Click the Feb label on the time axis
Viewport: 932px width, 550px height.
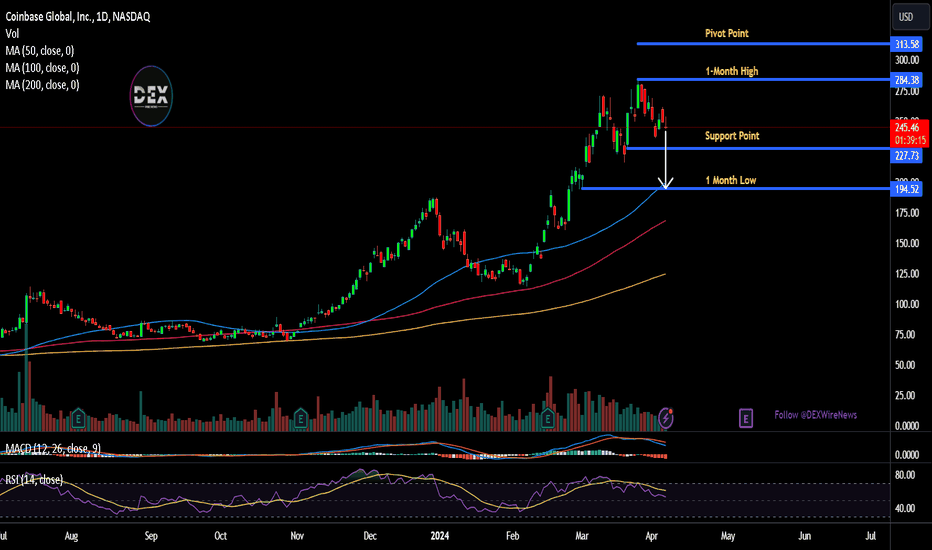512,536
